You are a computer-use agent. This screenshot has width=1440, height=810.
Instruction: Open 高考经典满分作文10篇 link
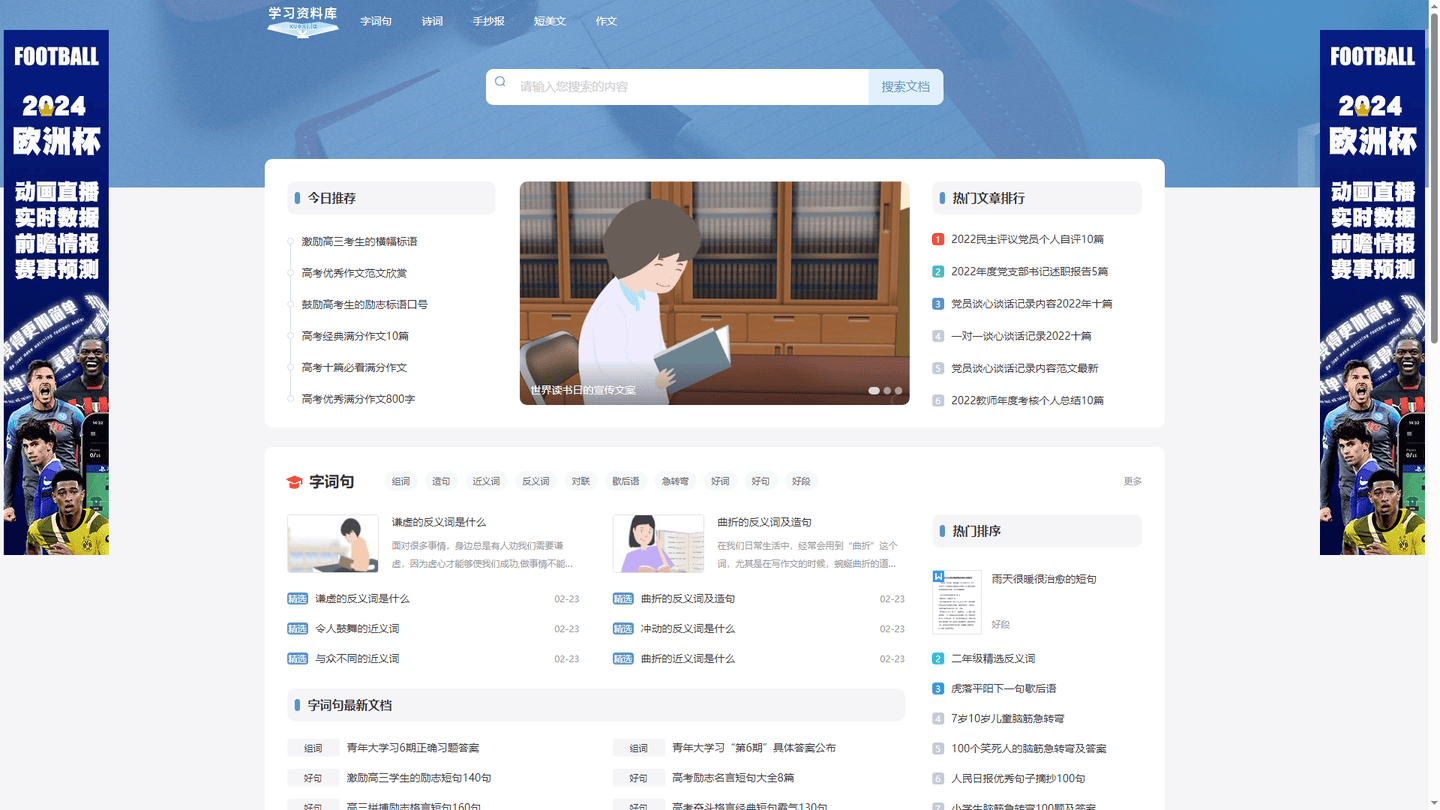click(355, 336)
